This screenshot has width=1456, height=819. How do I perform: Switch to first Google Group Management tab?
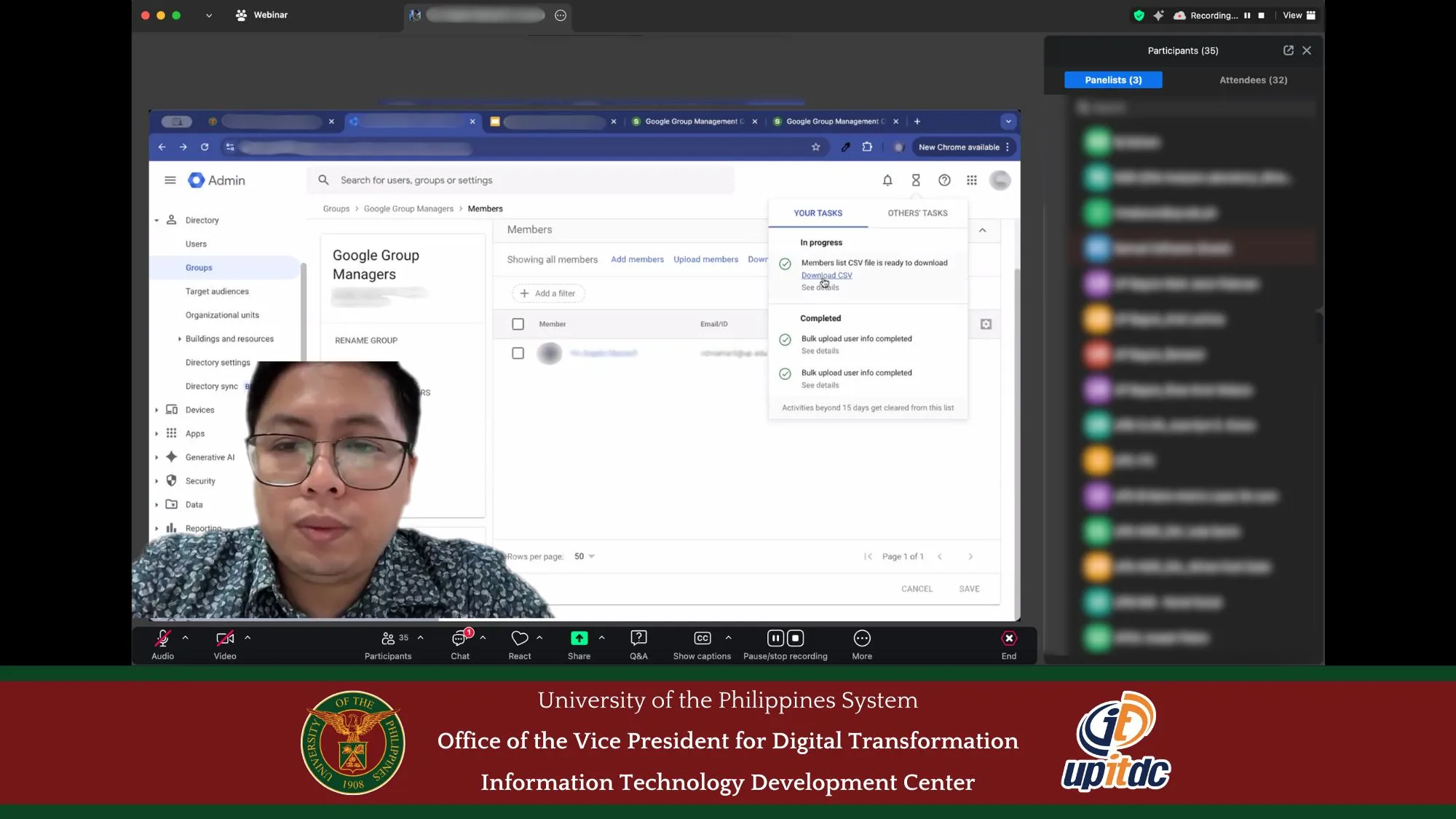tap(694, 122)
